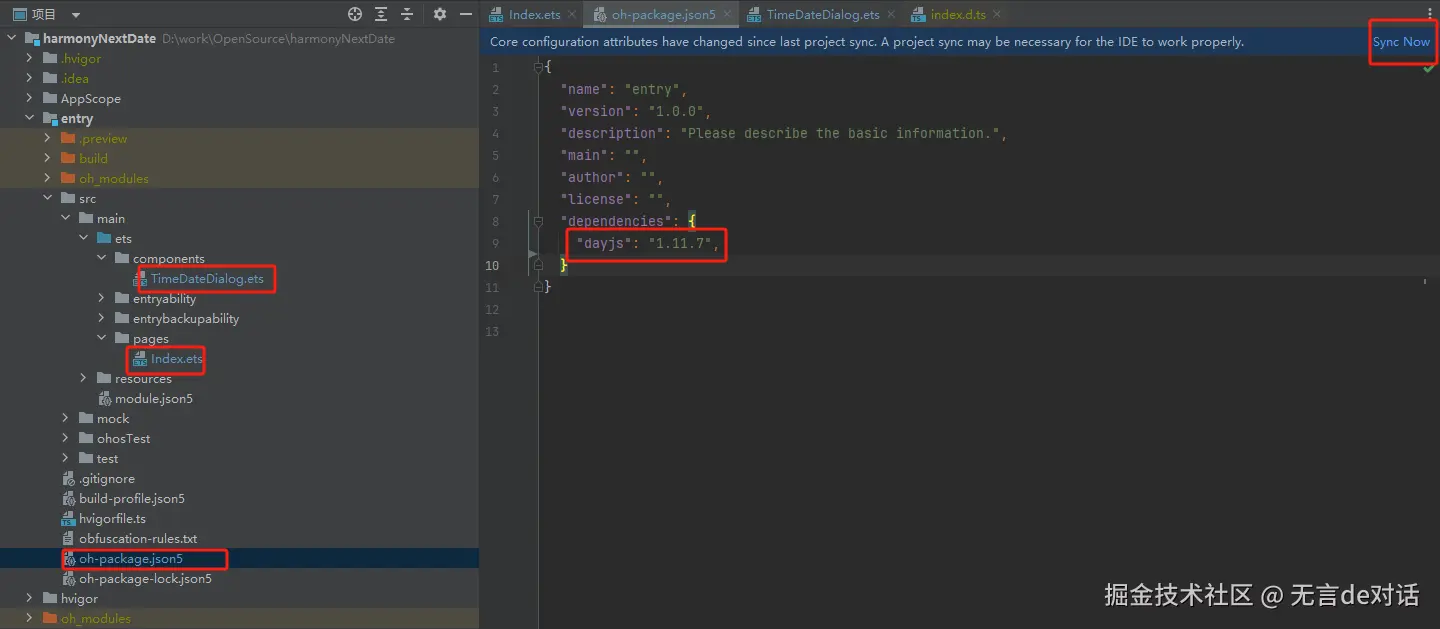Expand the resources folder
Viewport: 1440px width, 629px height.
pos(84,378)
